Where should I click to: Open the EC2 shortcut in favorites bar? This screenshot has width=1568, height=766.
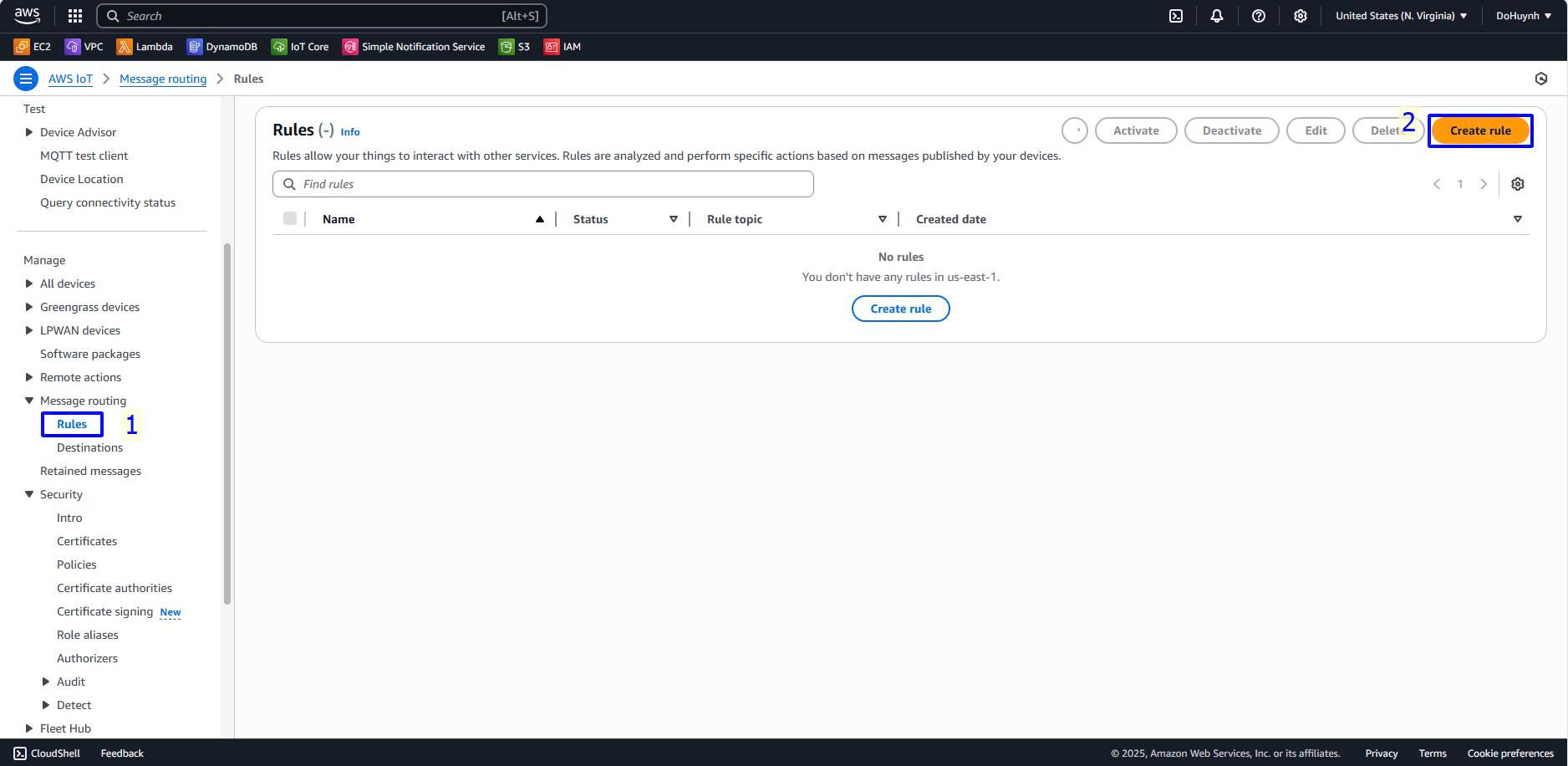pos(33,47)
